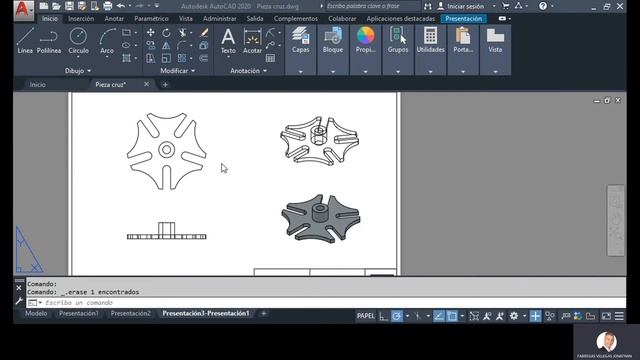Open Capas layers panel button

pos(300,41)
